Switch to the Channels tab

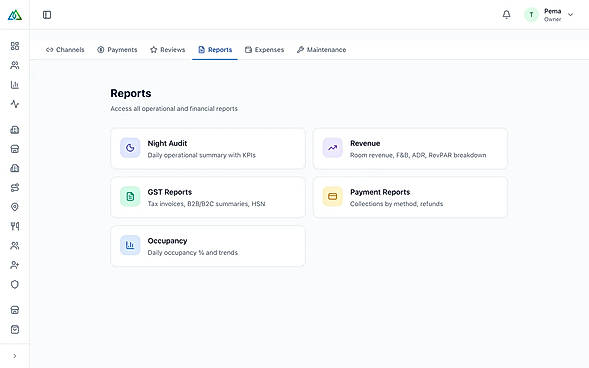(x=65, y=50)
